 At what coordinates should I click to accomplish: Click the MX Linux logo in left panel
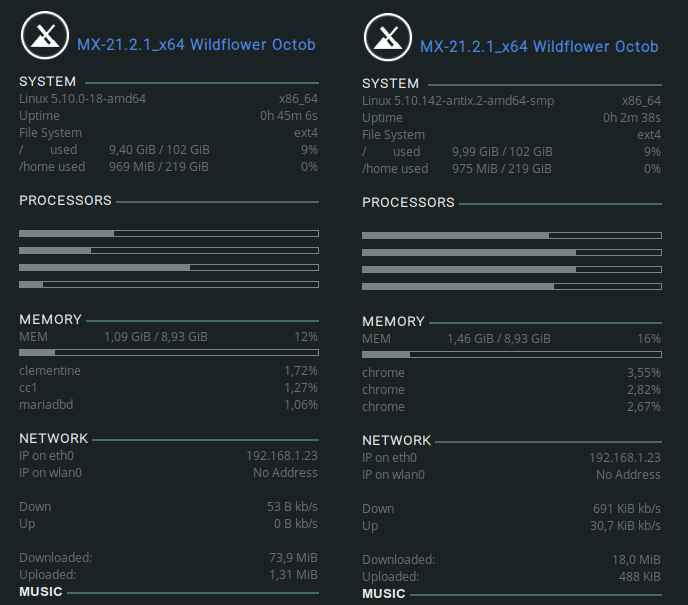45,36
